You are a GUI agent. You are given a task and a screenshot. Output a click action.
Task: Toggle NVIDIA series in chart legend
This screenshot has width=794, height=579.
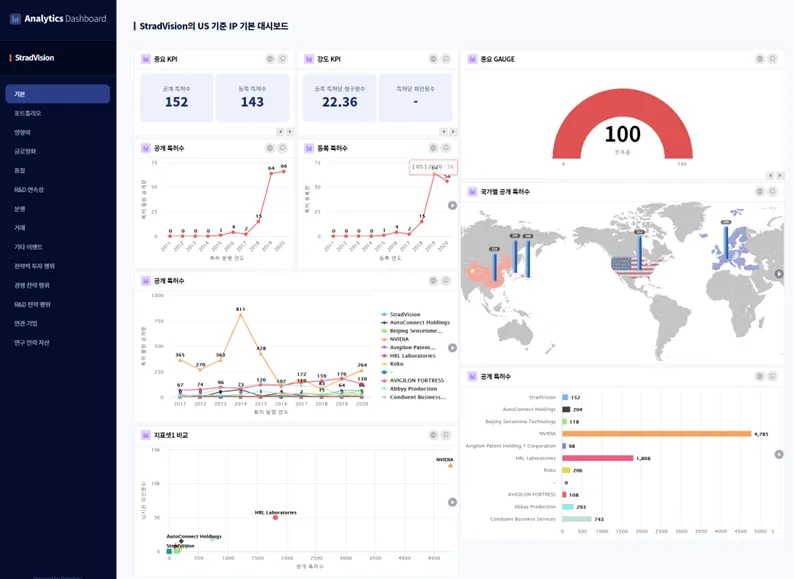pyautogui.click(x=395, y=339)
